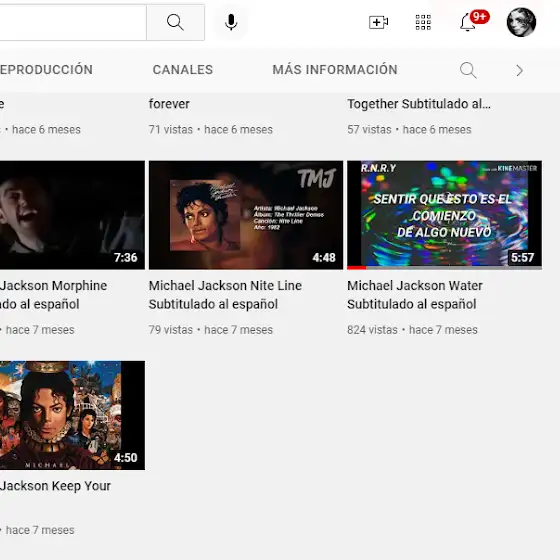Open the account avatar menu
Screen dimensions: 560x560
[x=521, y=22]
